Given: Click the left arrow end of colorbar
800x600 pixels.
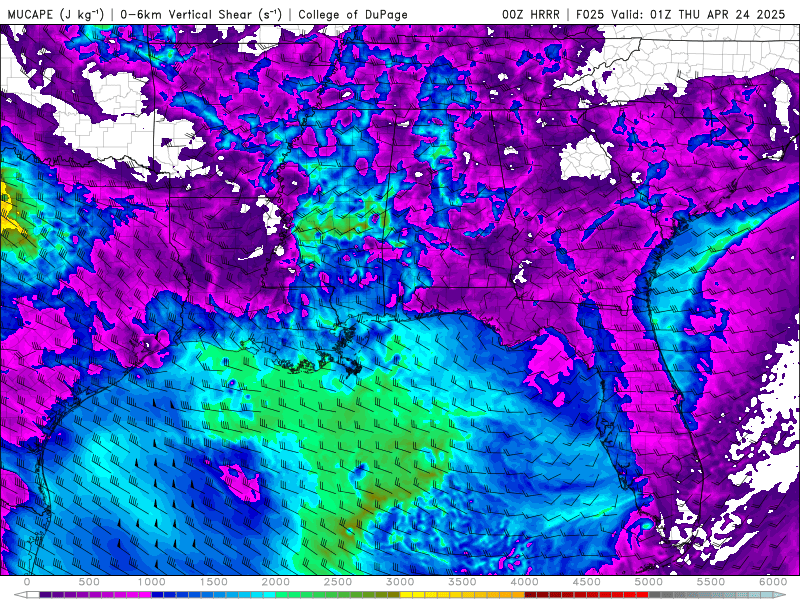Looking at the screenshot, I should pyautogui.click(x=20, y=594).
